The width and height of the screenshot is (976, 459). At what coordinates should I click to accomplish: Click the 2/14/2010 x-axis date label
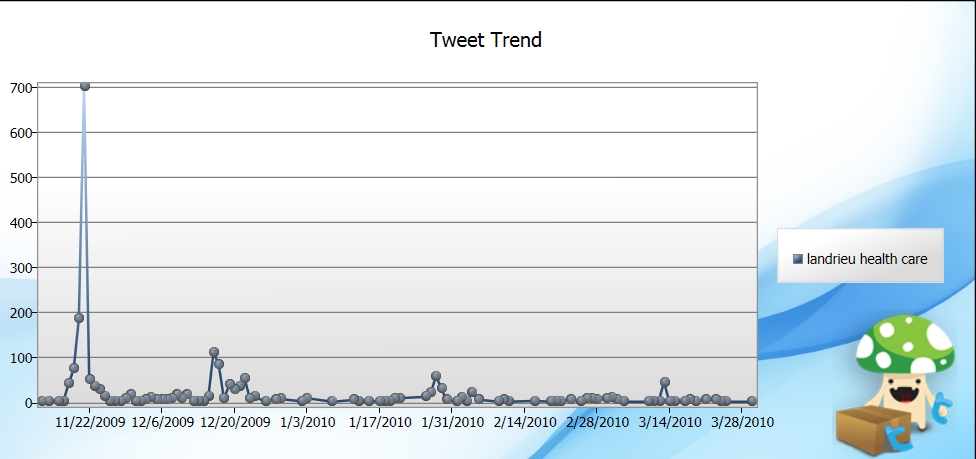point(525,422)
